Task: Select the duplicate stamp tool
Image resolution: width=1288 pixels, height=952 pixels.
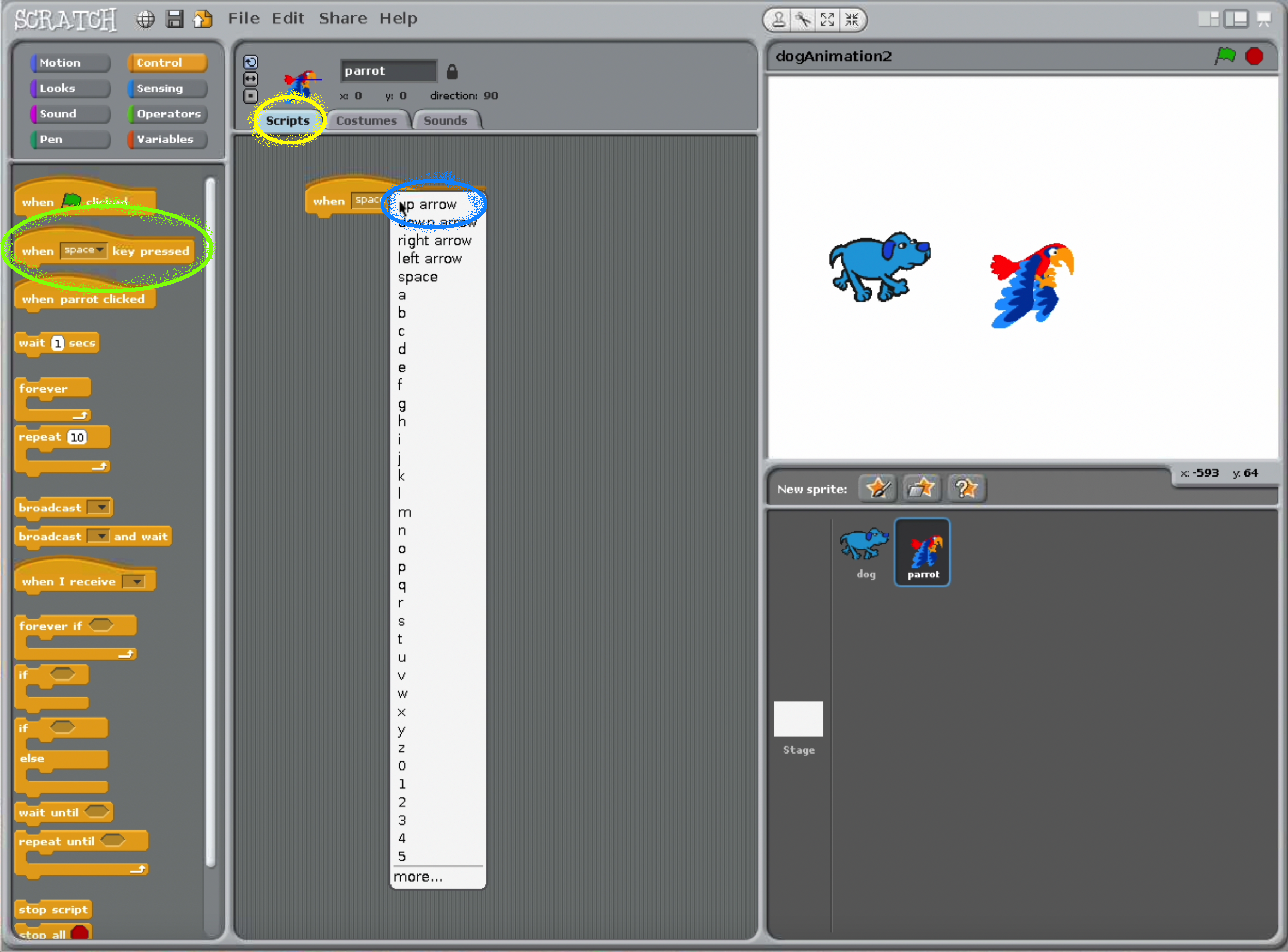Action: click(x=779, y=20)
